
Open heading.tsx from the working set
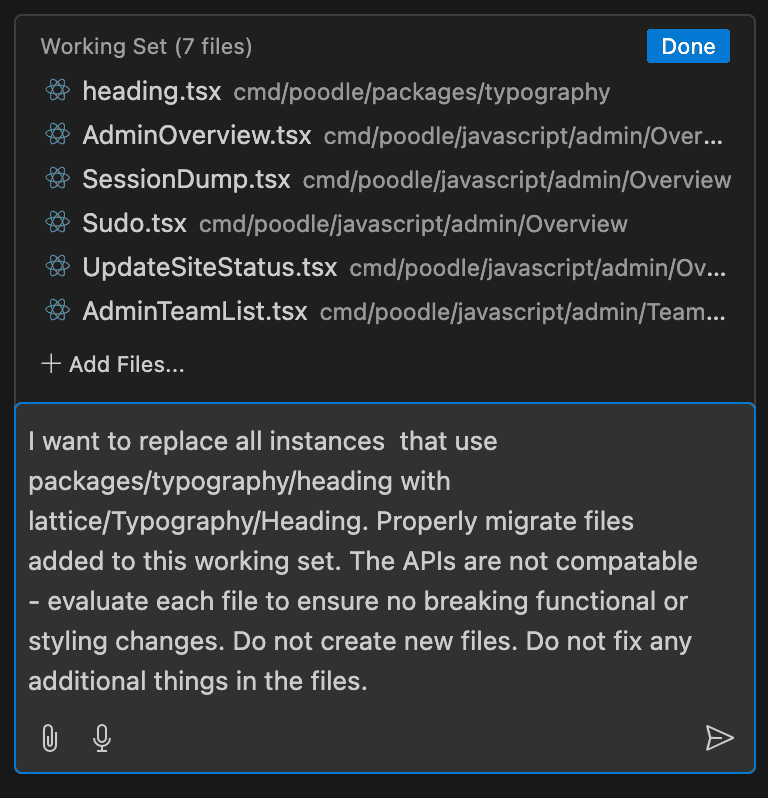tap(152, 92)
